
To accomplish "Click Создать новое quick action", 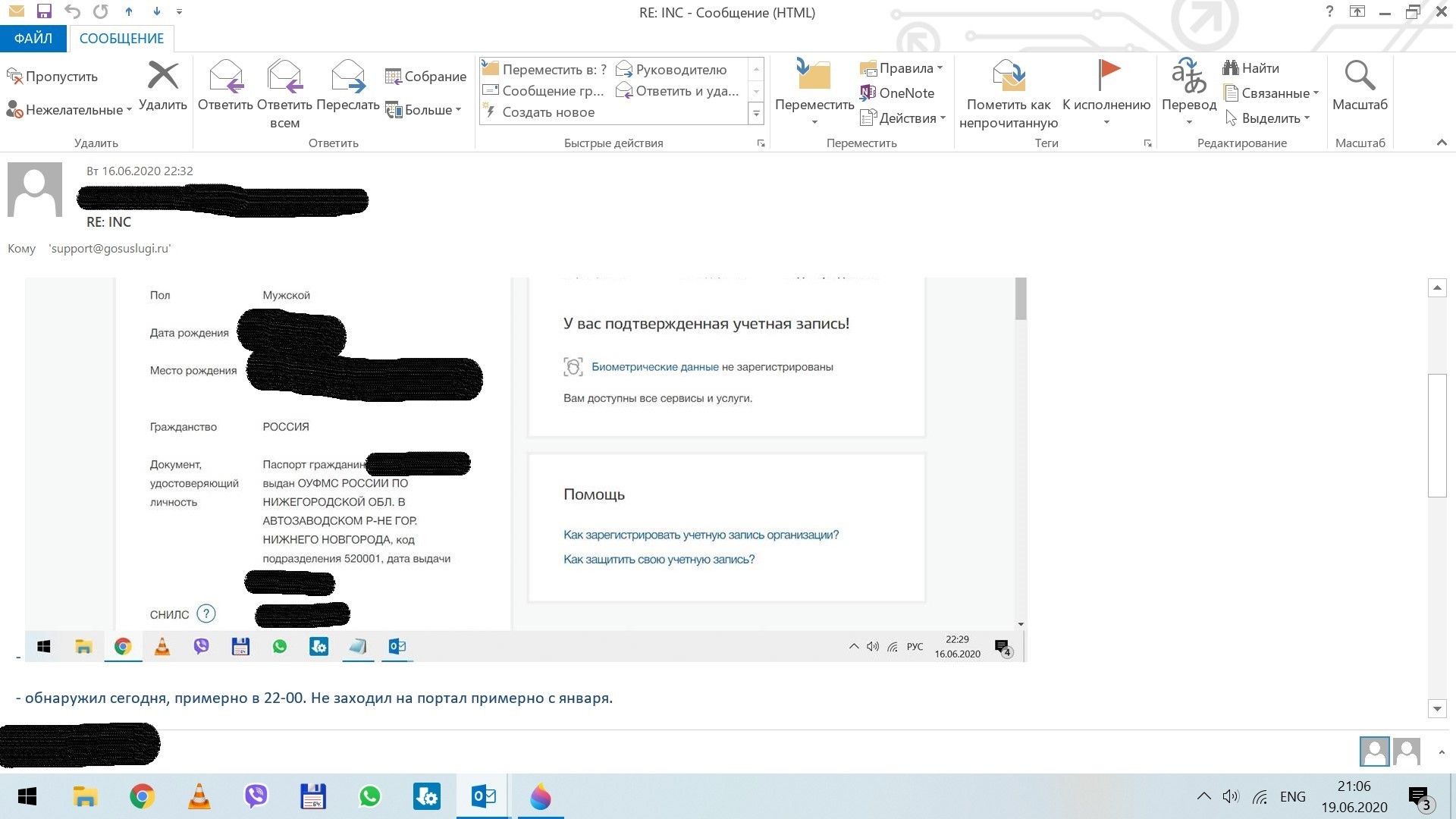I will point(548,112).
